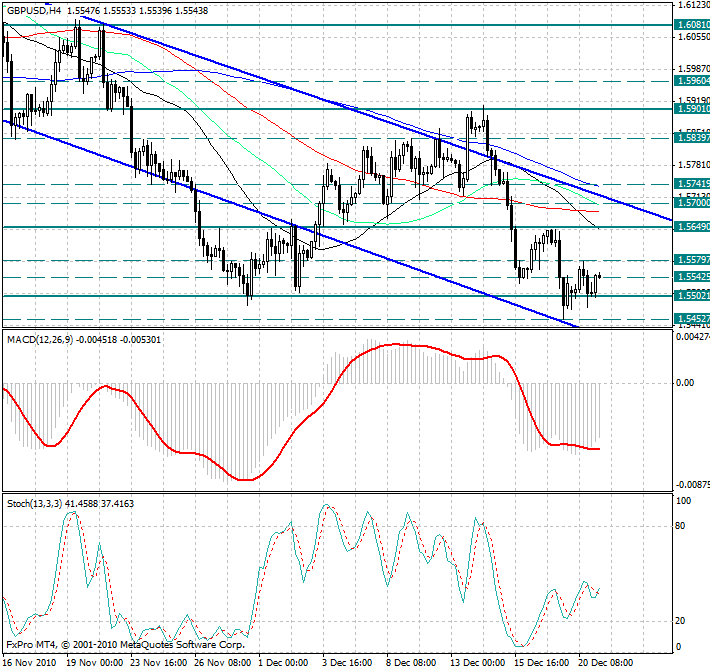Screen dimensions: 710x670
Task: Click the 16 Nov 2010 date label
Action: click(29, 663)
